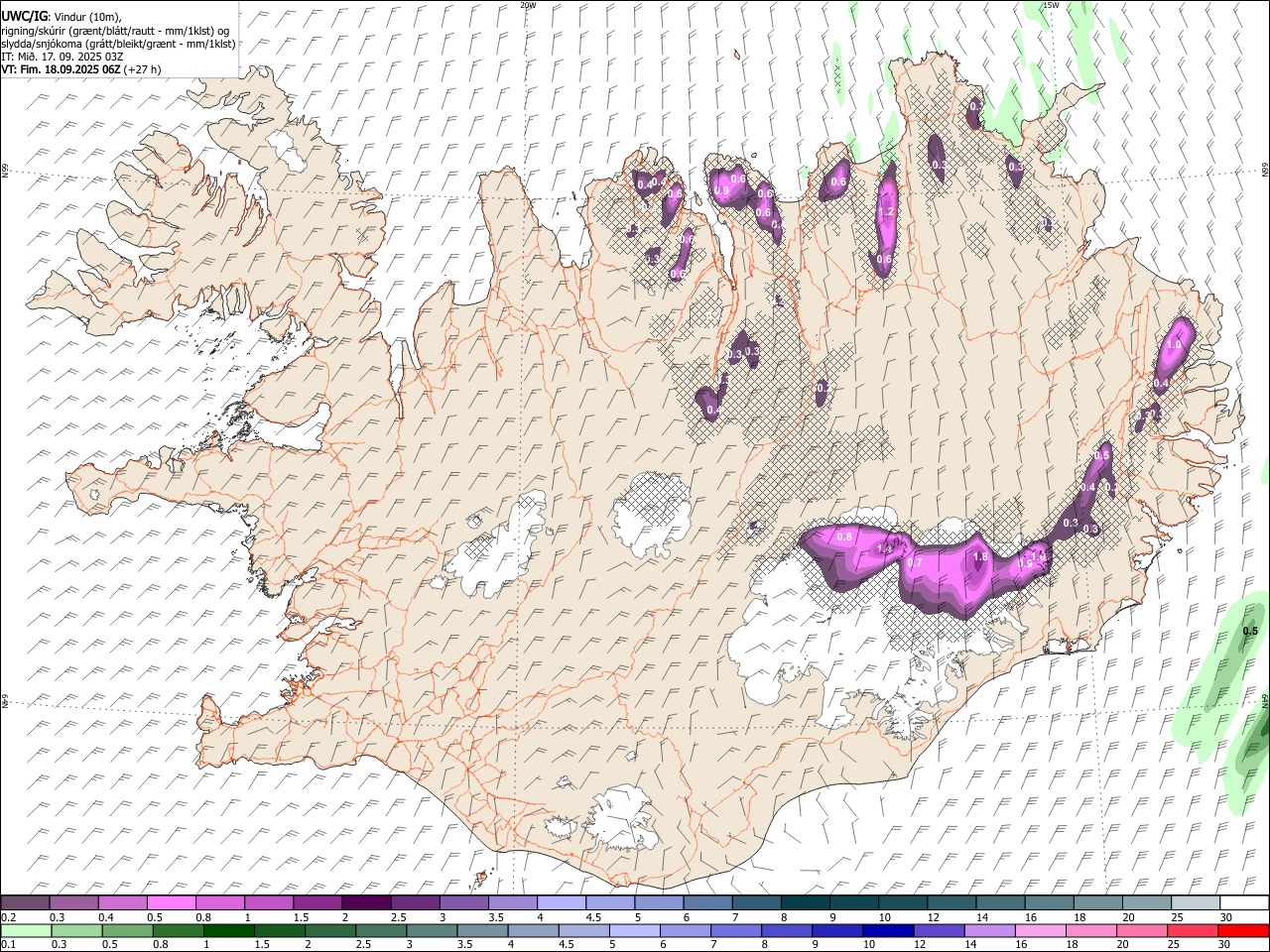Click light pink lower scale swatch between 16 and 18
Screen dimensions: 1270x952
tap(1039, 931)
